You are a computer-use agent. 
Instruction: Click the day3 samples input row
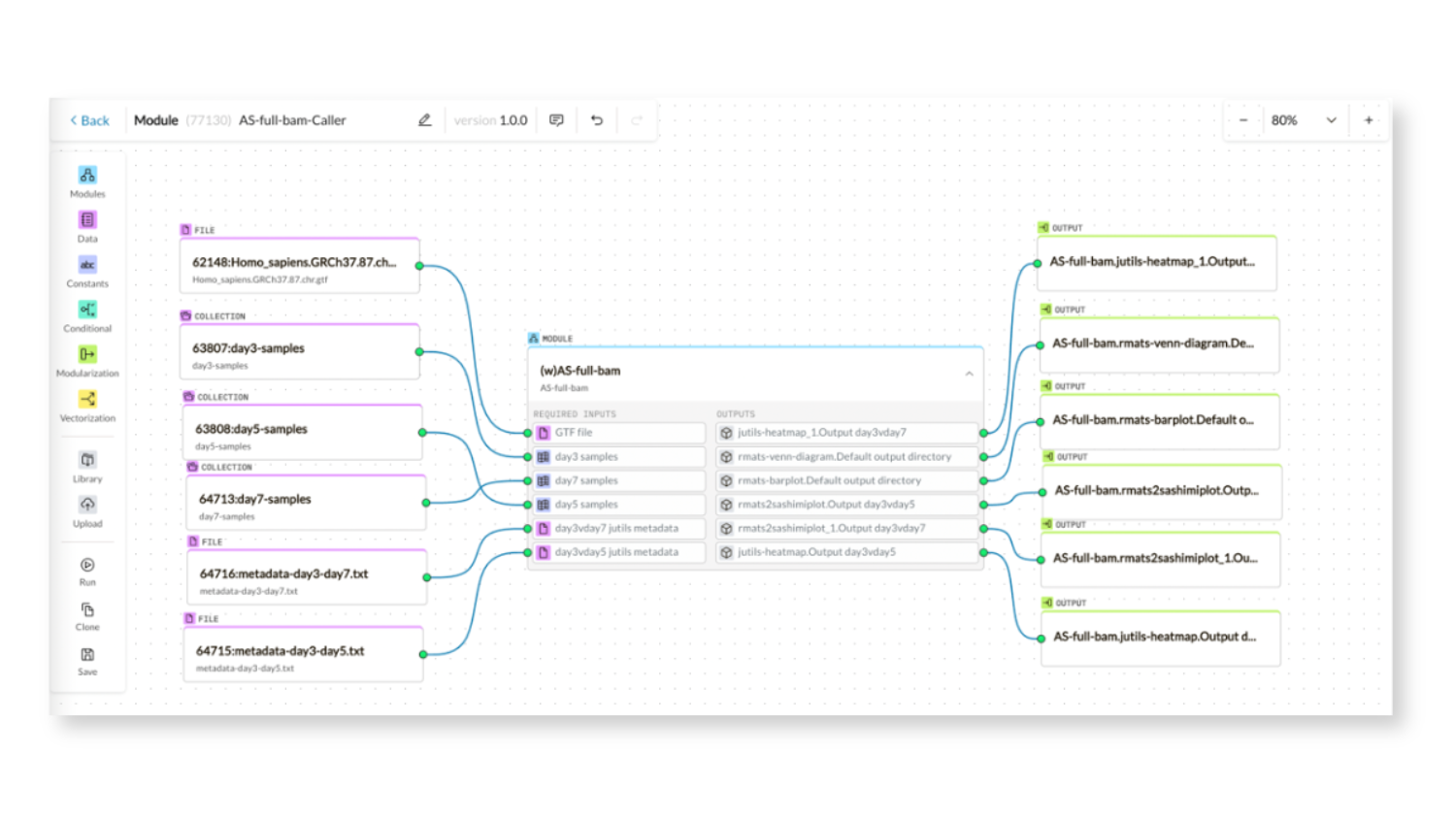[619, 456]
